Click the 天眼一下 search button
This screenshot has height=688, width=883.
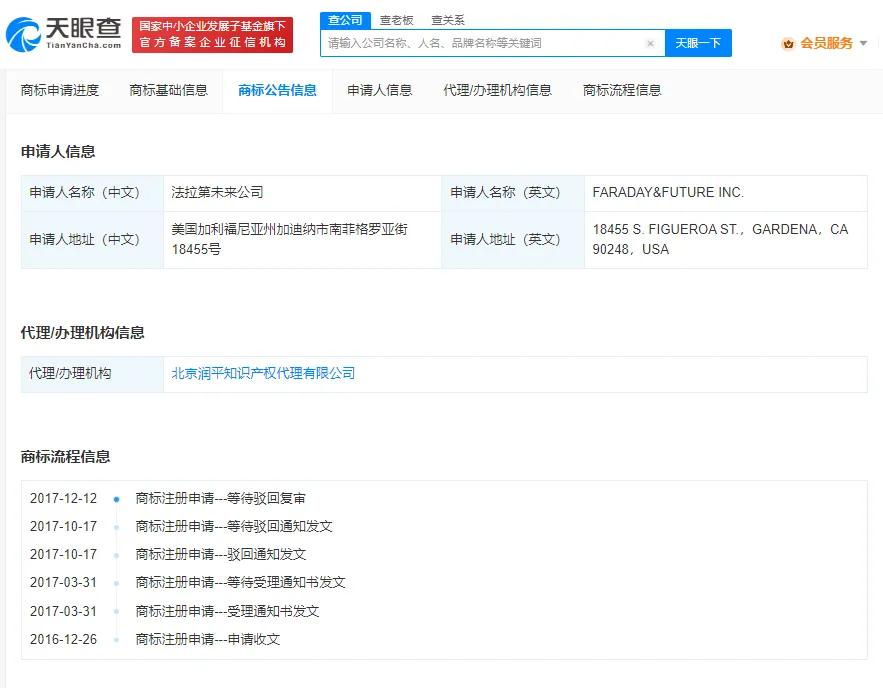click(x=698, y=43)
